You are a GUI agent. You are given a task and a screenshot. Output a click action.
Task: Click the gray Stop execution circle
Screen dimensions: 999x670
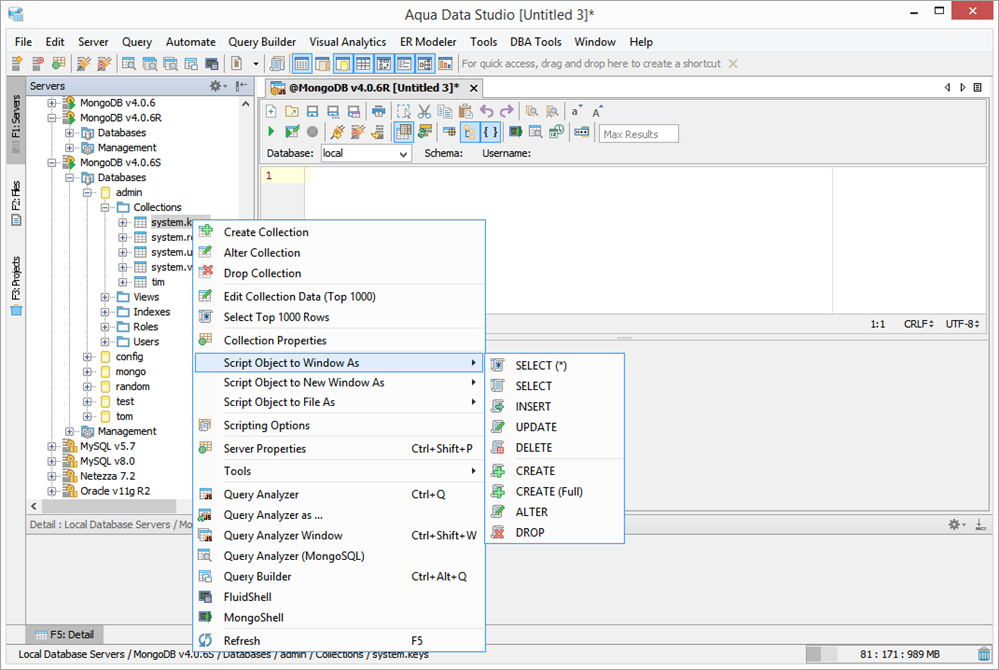(312, 132)
